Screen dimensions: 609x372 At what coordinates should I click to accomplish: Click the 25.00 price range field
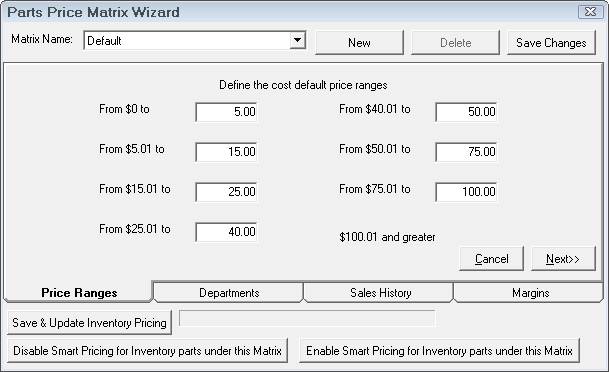pyautogui.click(x=226, y=192)
